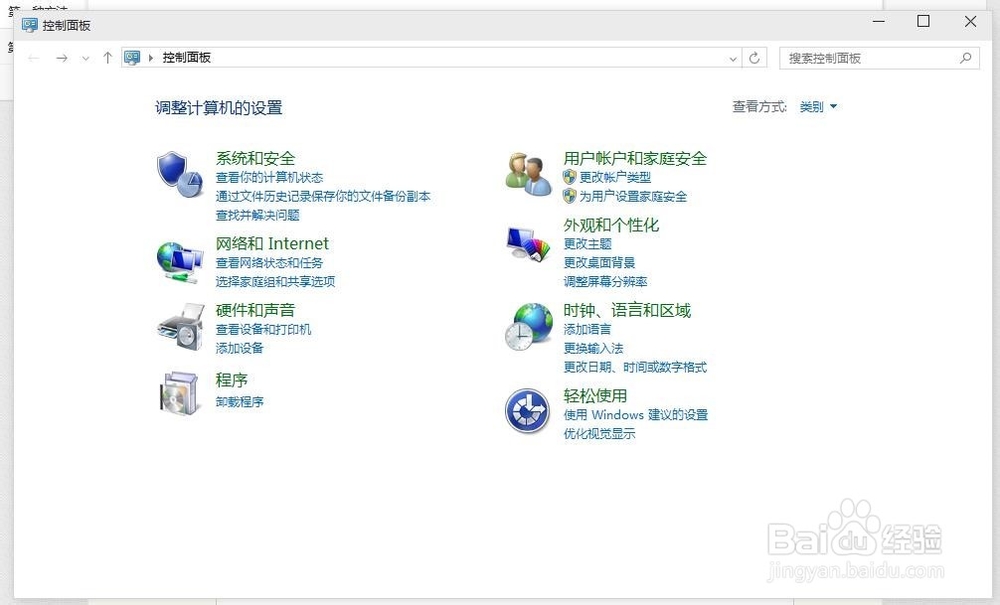The height and width of the screenshot is (605, 1000).
Task: Click the search magnifier icon
Action: pos(966,58)
